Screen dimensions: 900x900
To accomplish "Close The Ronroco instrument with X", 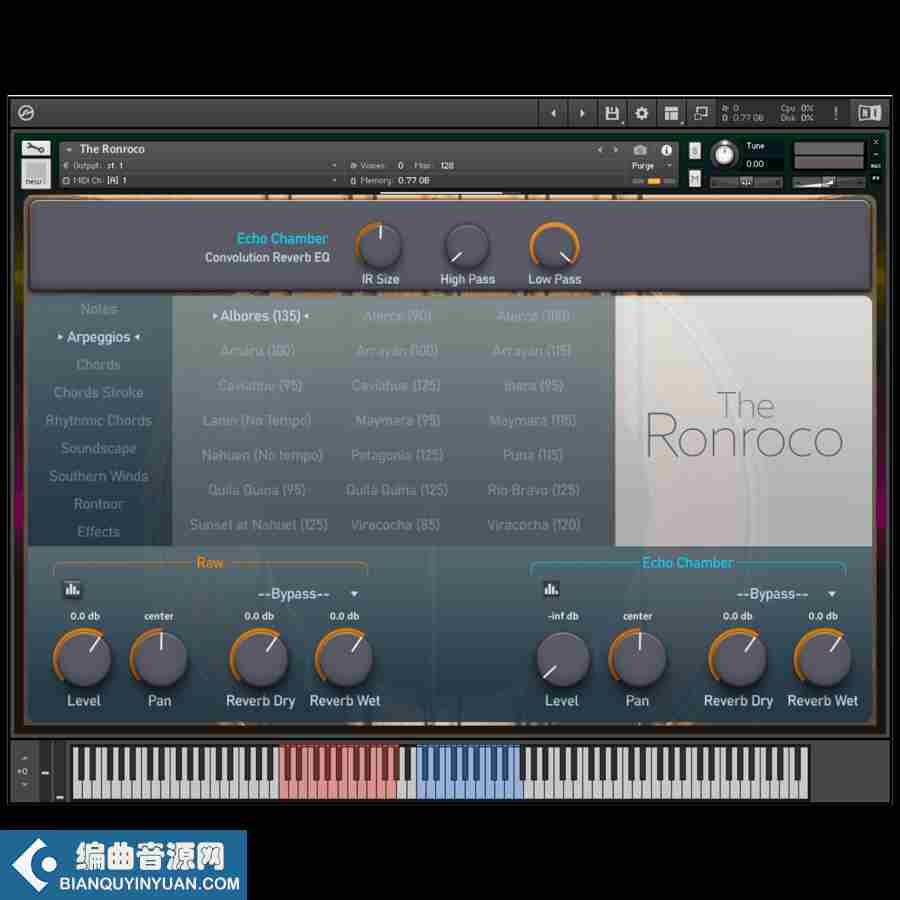I will pos(876,142).
